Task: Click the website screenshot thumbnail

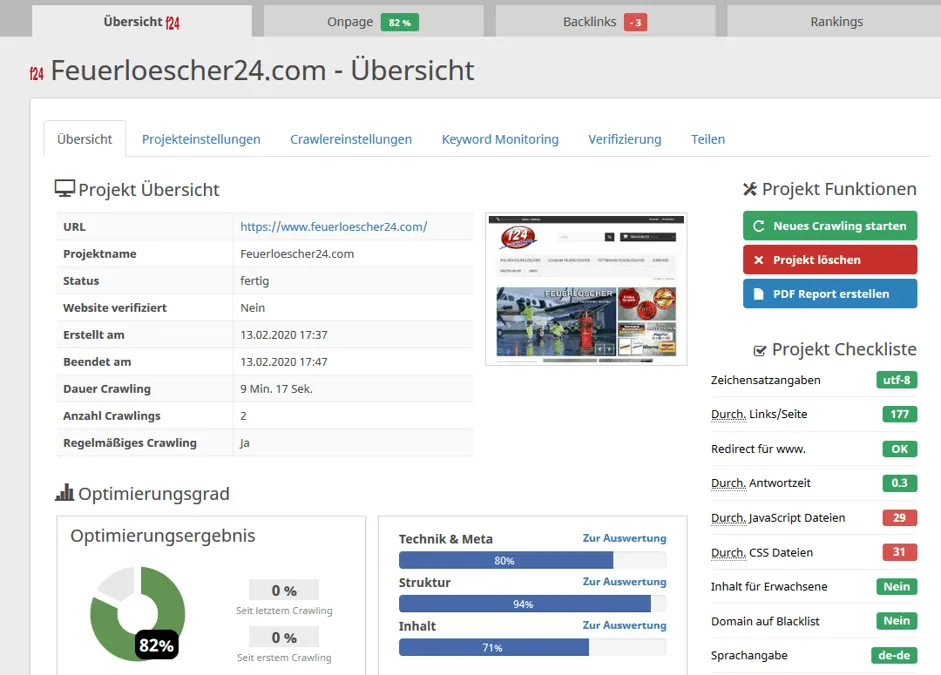Action: (586, 289)
